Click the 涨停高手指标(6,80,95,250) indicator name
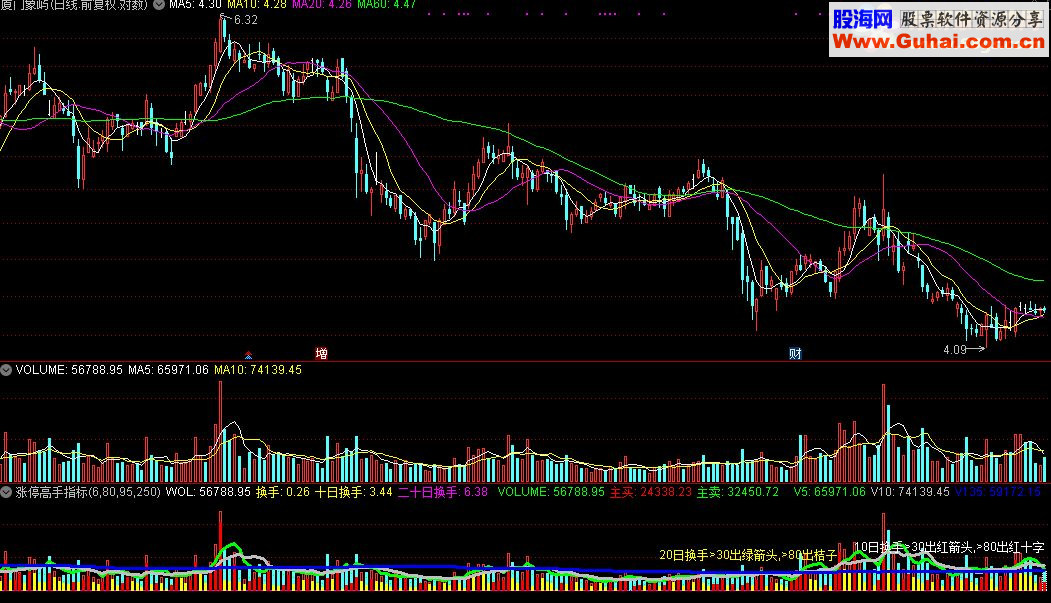The image size is (1051, 603). 88,492
